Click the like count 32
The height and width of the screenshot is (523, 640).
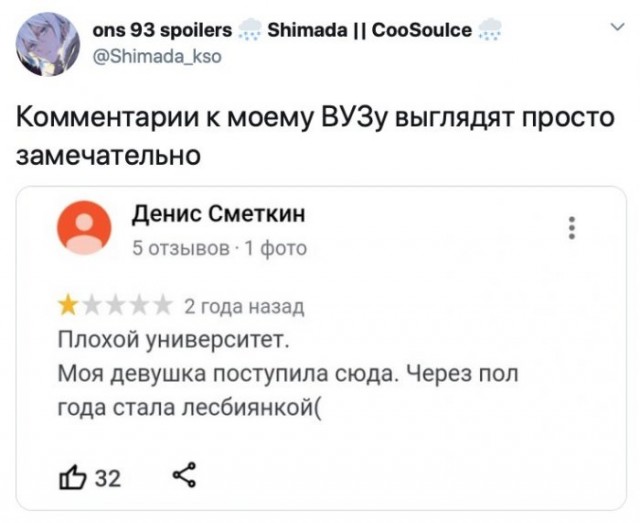click(x=107, y=478)
